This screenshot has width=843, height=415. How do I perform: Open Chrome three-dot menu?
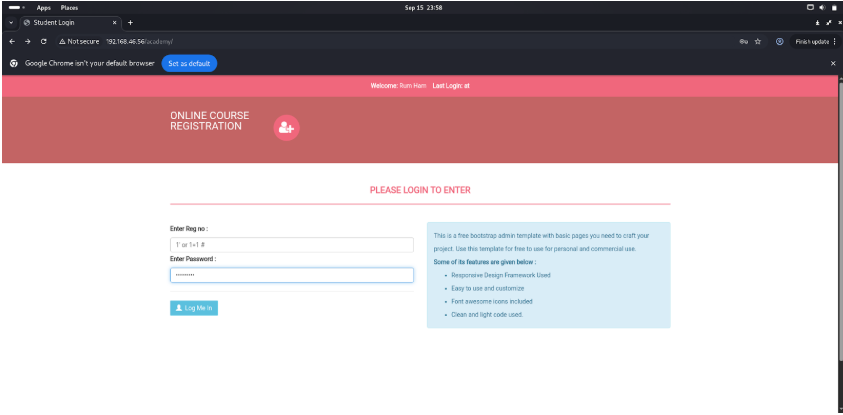pos(834,41)
